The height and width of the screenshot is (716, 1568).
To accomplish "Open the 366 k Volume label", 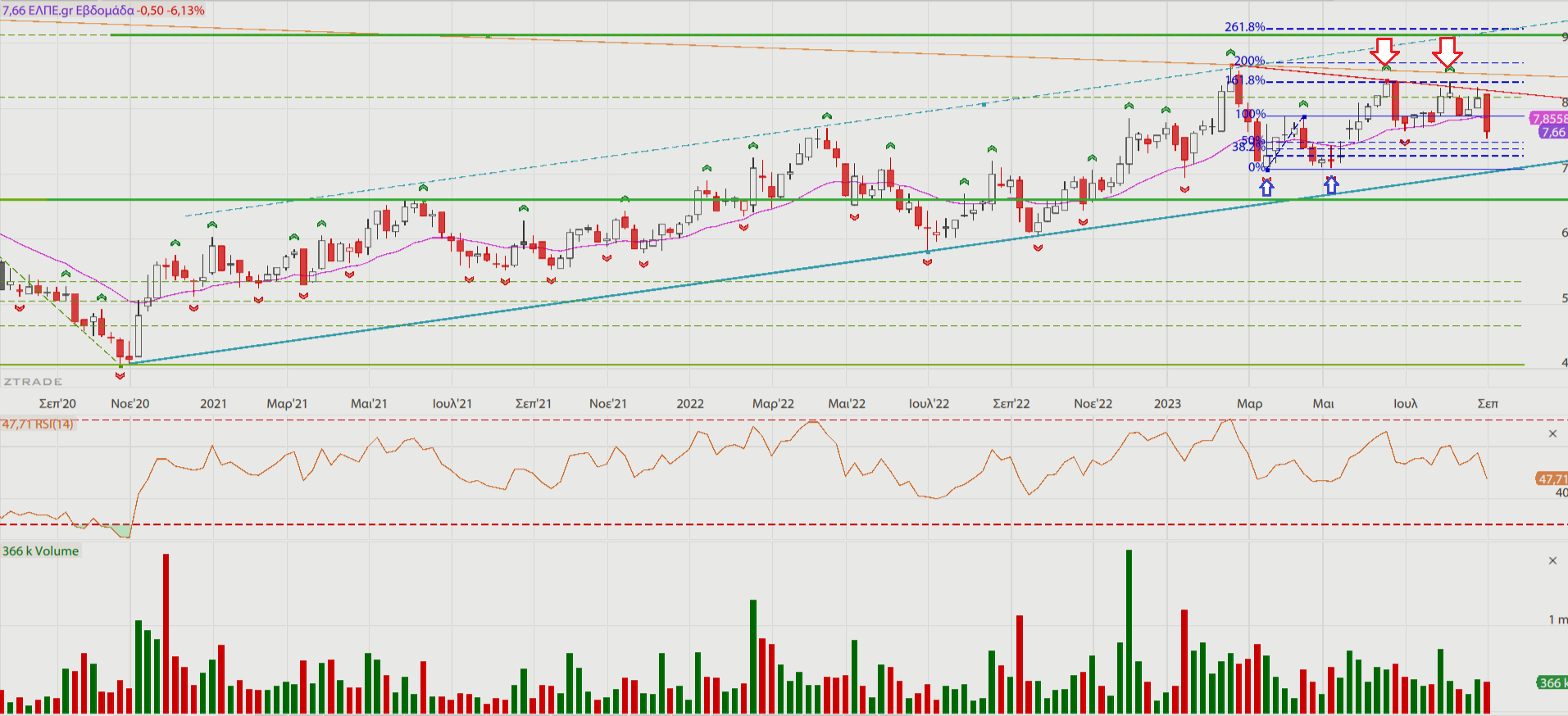I will coord(41,551).
